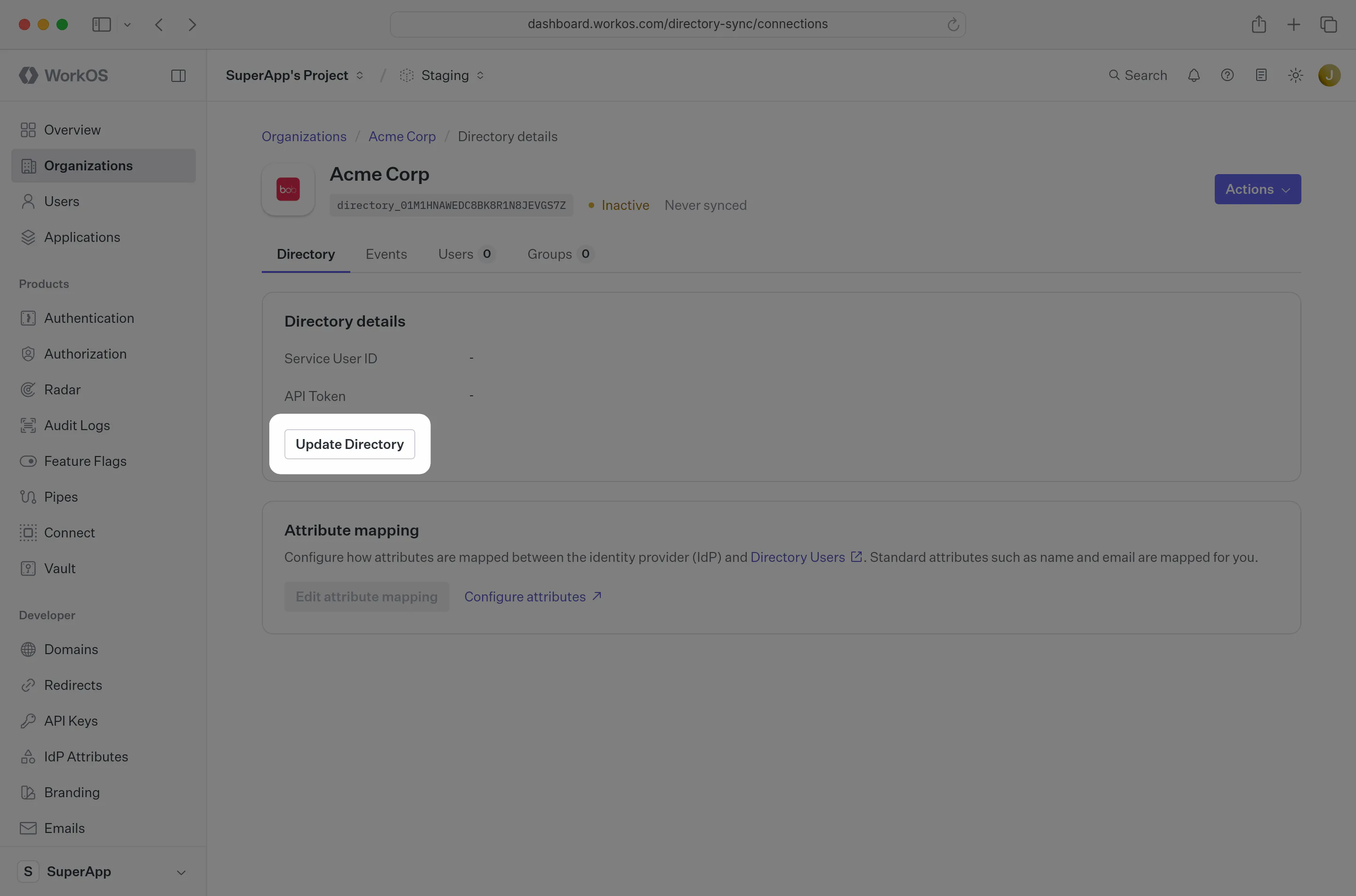Open Feature Flags in sidebar

pyautogui.click(x=104, y=461)
